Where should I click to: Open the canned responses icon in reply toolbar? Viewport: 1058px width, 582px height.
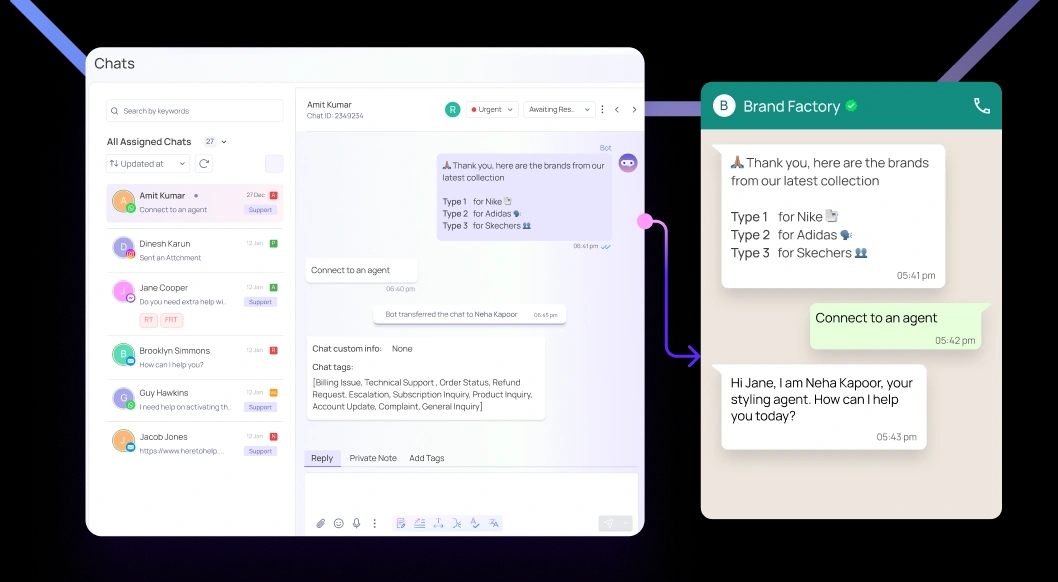tap(401, 523)
